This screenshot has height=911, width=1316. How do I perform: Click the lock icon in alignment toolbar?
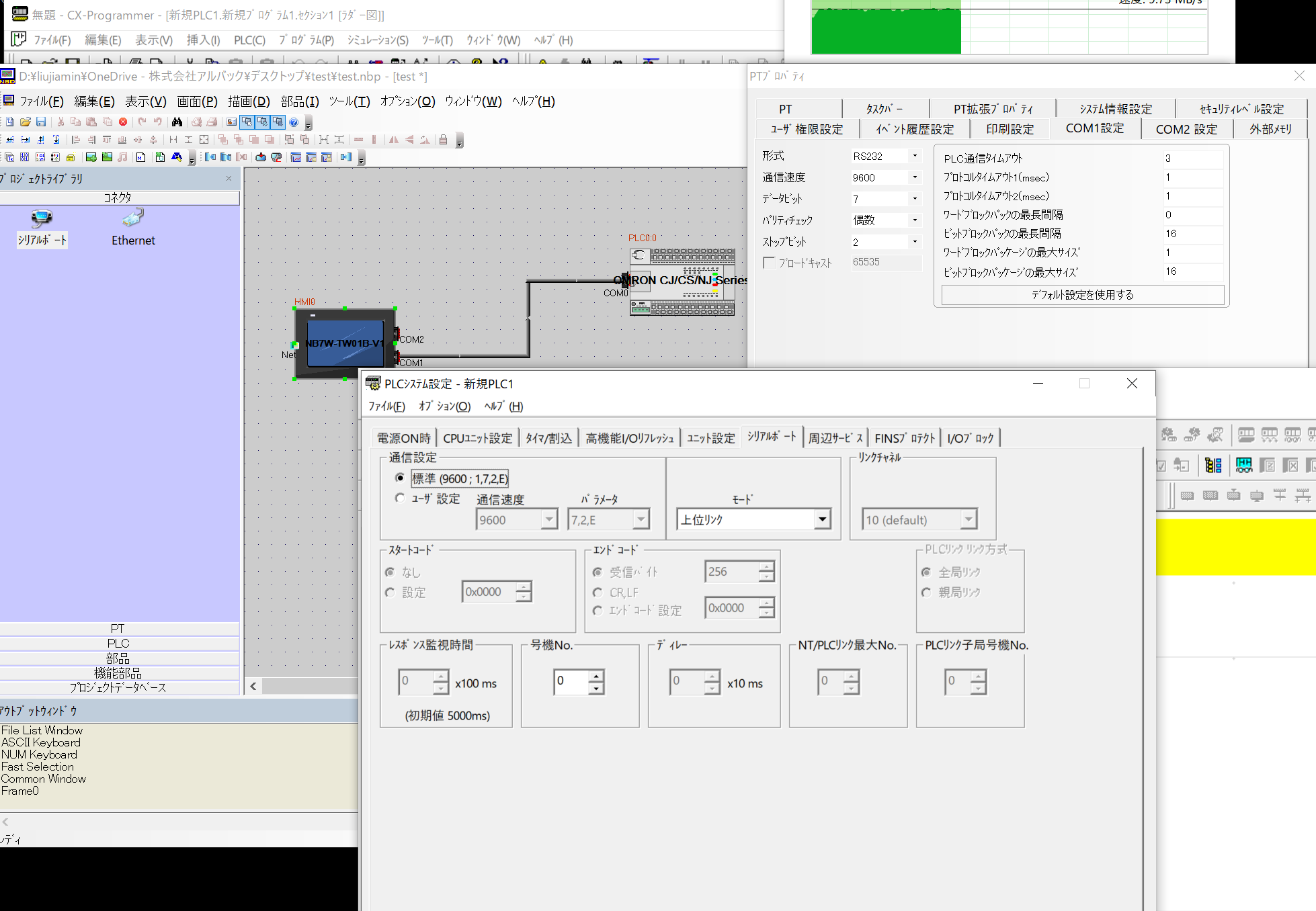pyautogui.click(x=443, y=140)
